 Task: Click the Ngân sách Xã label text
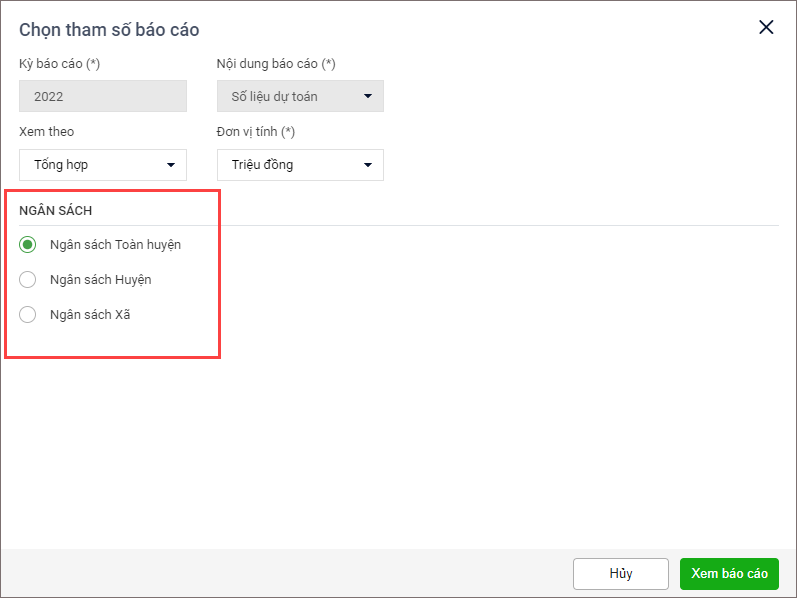pos(90,314)
